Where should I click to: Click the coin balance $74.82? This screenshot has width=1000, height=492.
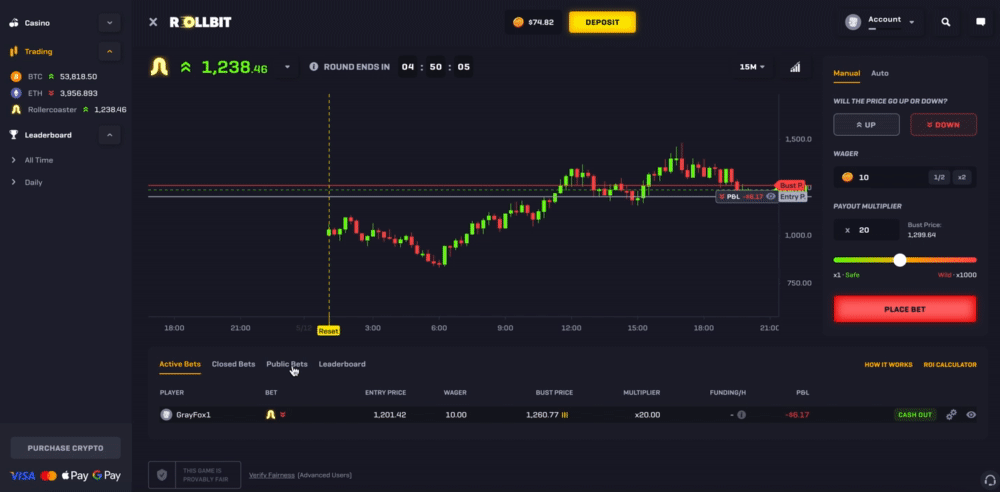pos(534,22)
